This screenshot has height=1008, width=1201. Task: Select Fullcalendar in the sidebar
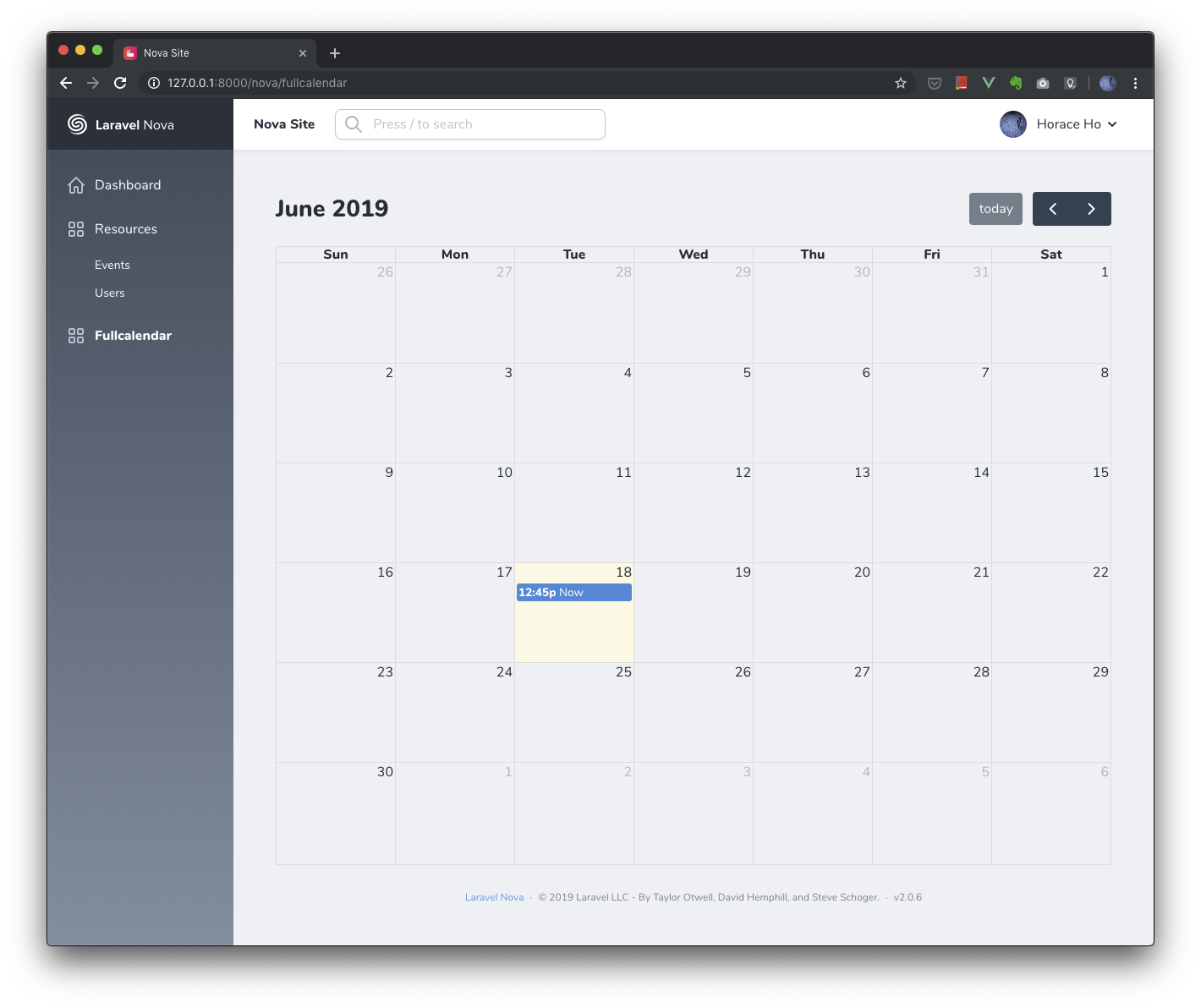tap(133, 336)
